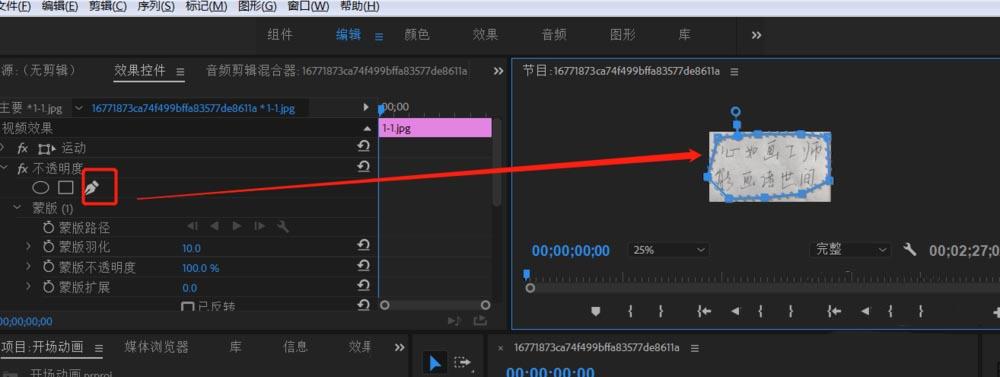The width and height of the screenshot is (1000, 377).
Task: Toggle the 蒙版羽化 stopwatch animation
Action: (x=48, y=247)
